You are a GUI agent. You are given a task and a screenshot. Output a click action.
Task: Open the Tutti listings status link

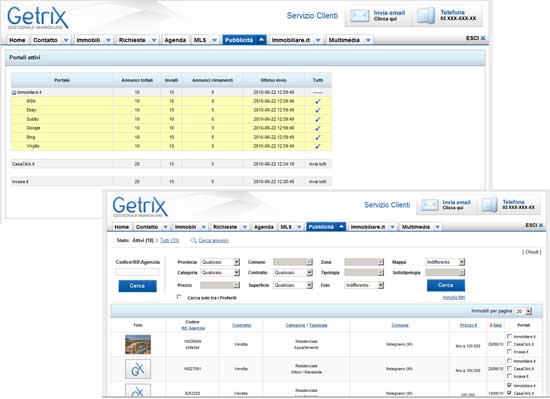(x=170, y=241)
